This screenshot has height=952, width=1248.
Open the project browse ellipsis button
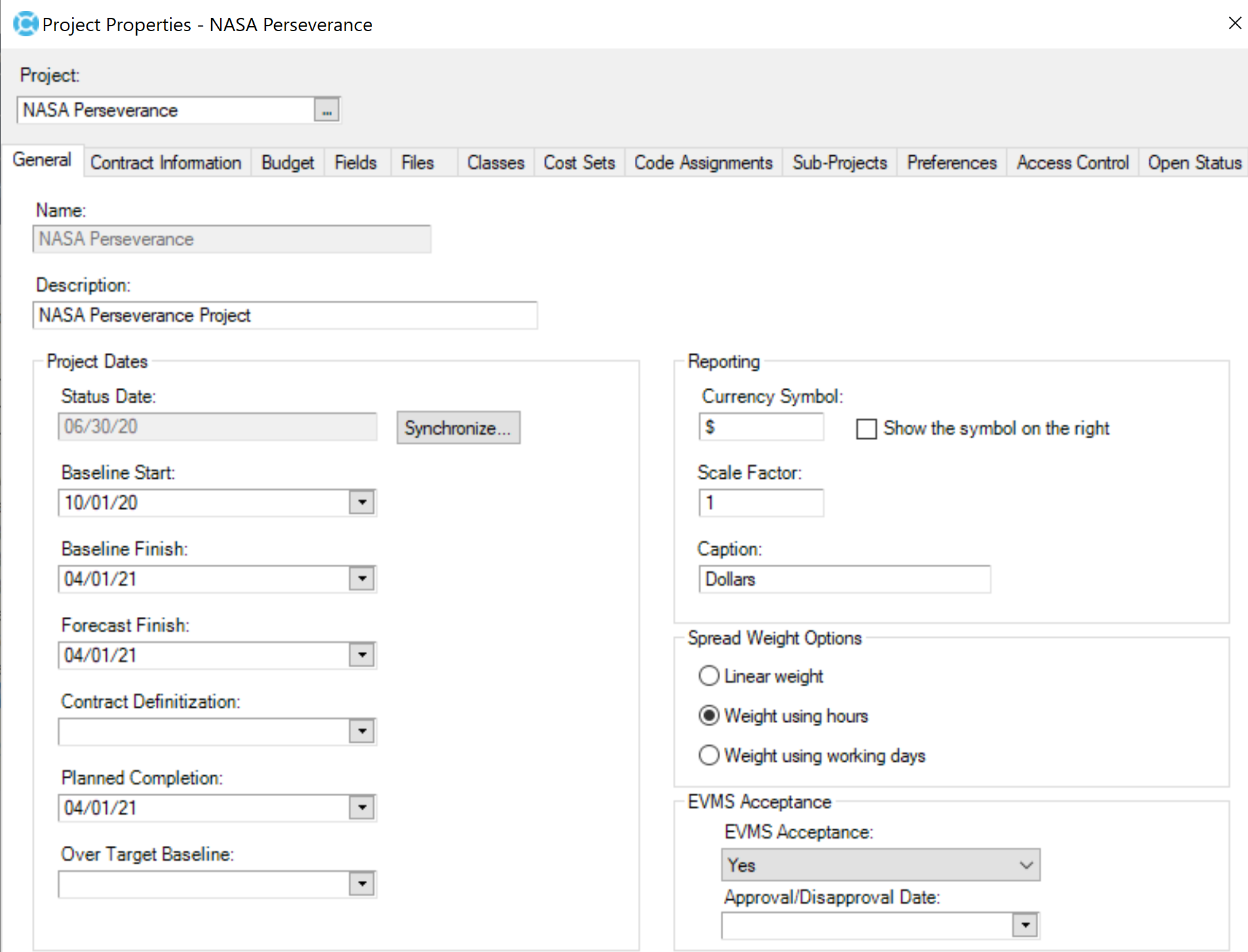click(x=327, y=110)
